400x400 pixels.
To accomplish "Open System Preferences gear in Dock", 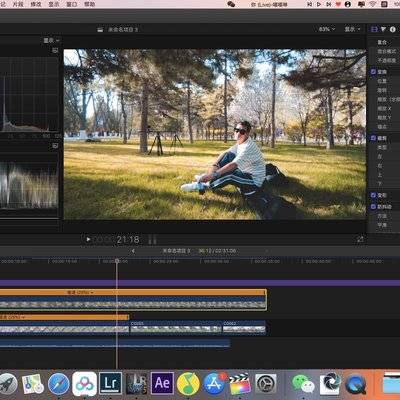I will click(266, 384).
